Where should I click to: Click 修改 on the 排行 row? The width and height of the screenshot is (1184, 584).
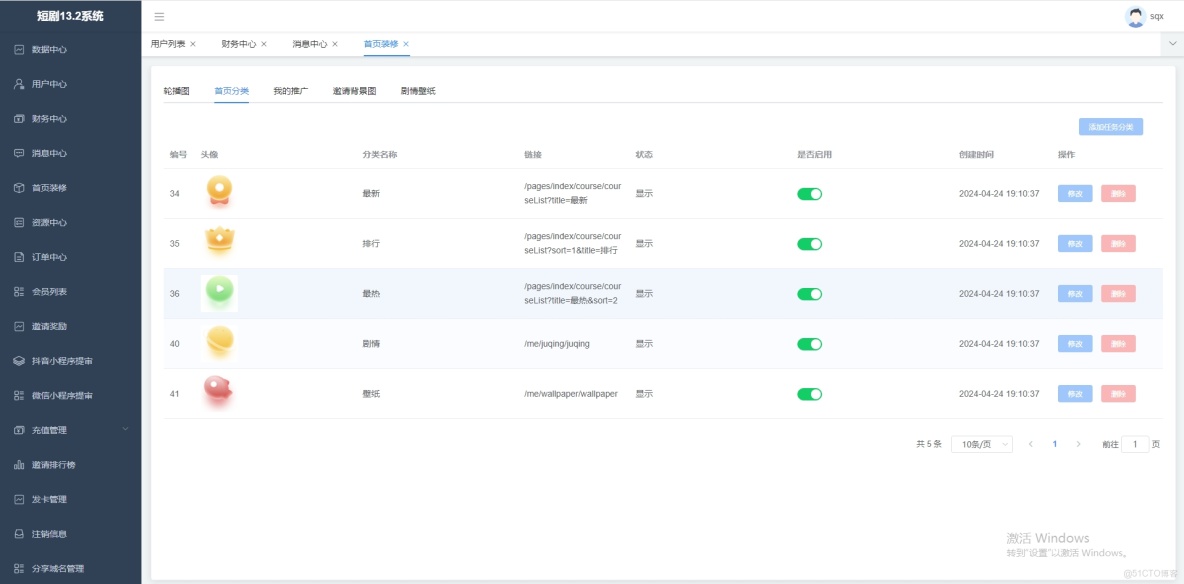tap(1074, 243)
